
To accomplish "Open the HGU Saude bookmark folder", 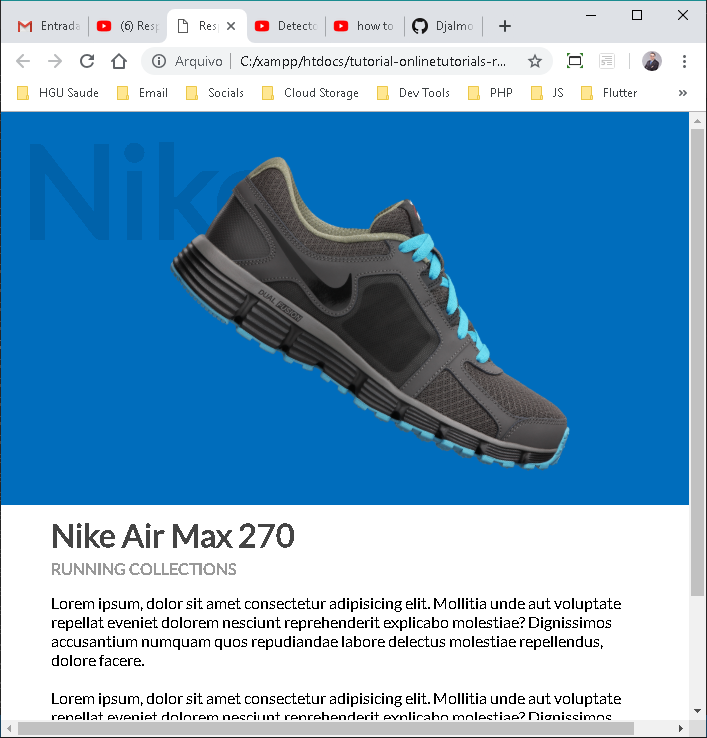I will pos(58,93).
